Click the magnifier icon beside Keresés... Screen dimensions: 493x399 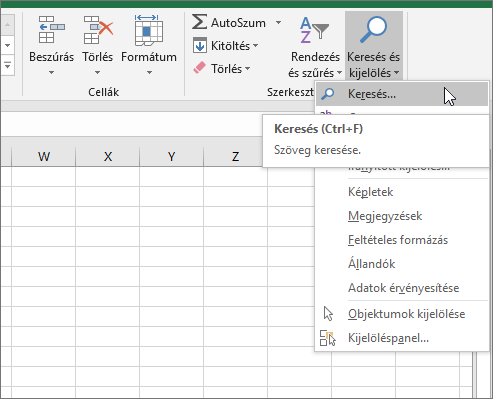coord(327,94)
